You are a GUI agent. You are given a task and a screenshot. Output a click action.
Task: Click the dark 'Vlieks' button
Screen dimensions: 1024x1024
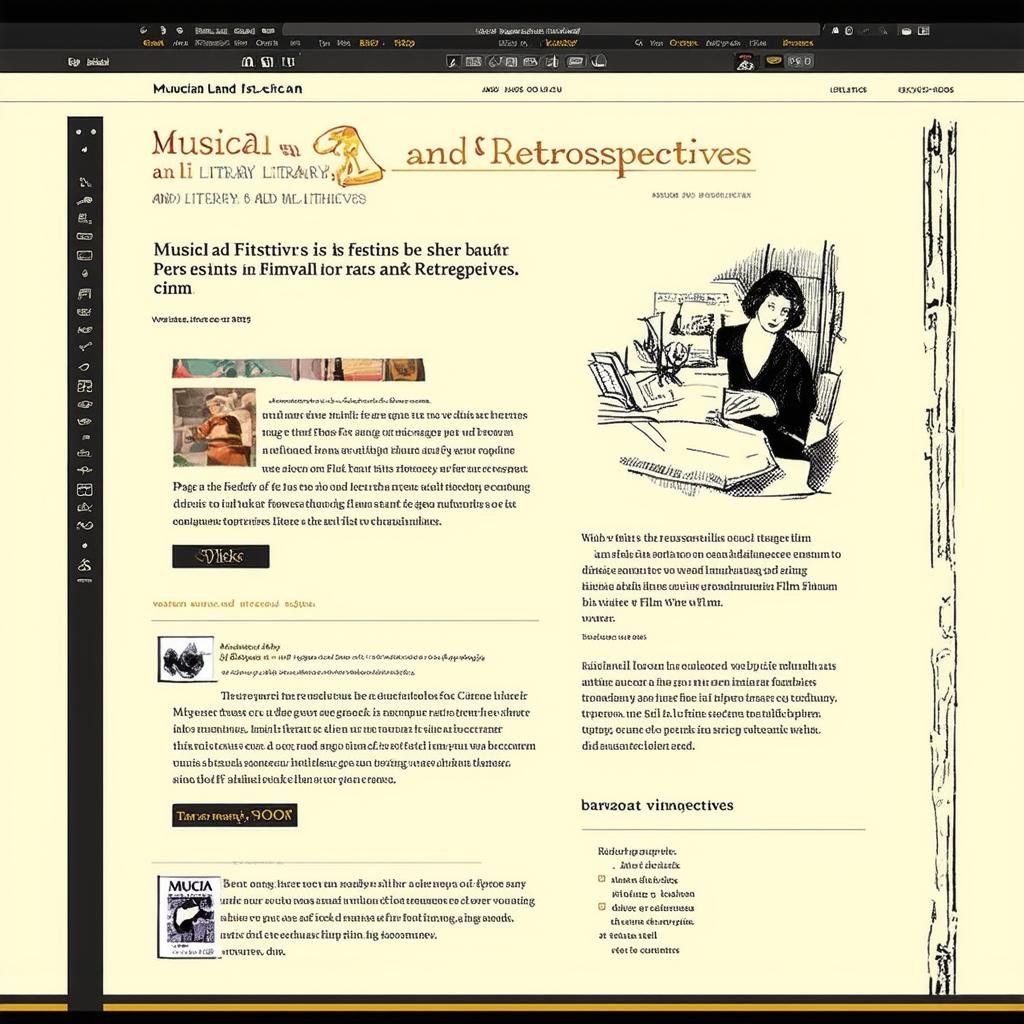pyautogui.click(x=220, y=556)
